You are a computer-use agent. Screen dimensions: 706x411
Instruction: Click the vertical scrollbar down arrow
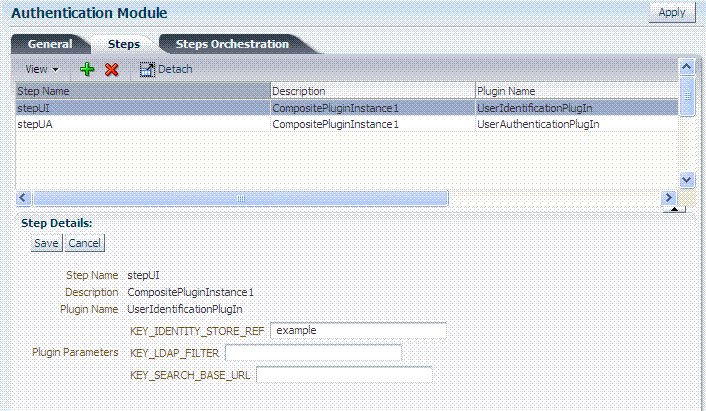(x=686, y=180)
